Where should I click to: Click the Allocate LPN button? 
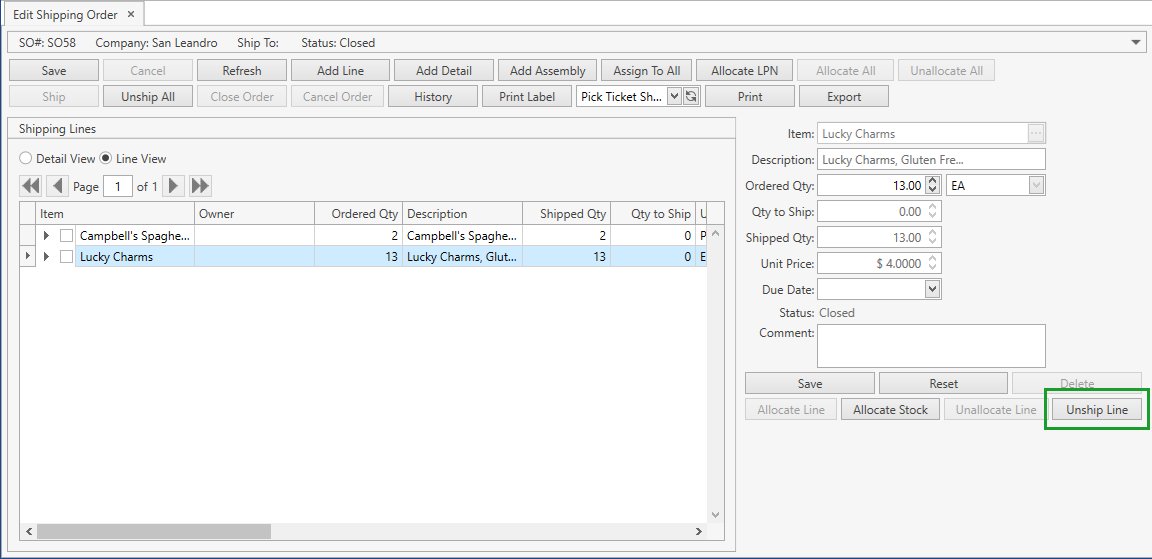pos(746,71)
